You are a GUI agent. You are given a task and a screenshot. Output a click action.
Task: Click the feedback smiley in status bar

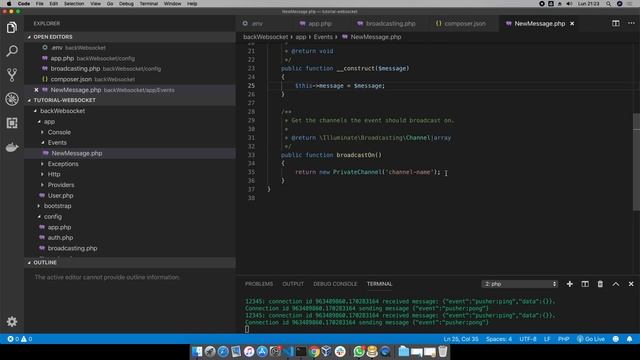tap(616, 339)
